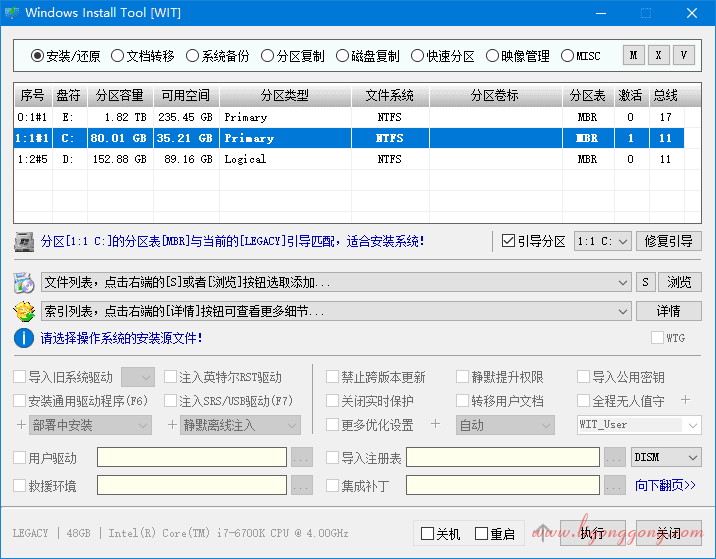Click the 浏览 browse button
Viewport: 716px width, 559px height.
point(679,282)
